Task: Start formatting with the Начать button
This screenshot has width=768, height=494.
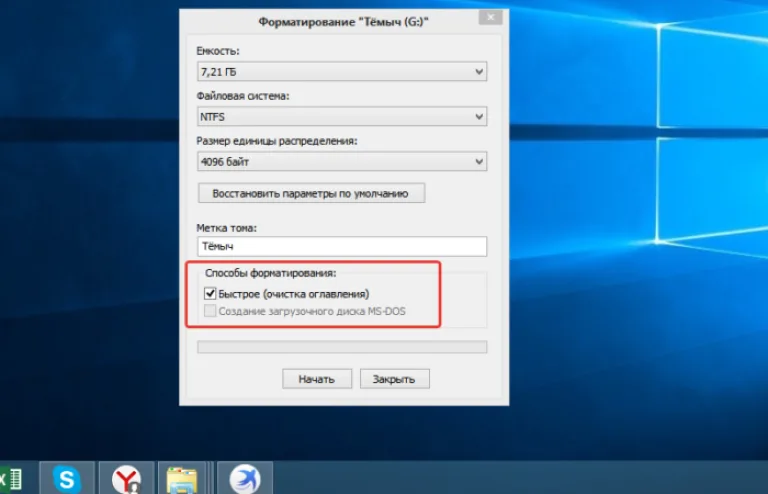Action: pos(317,379)
